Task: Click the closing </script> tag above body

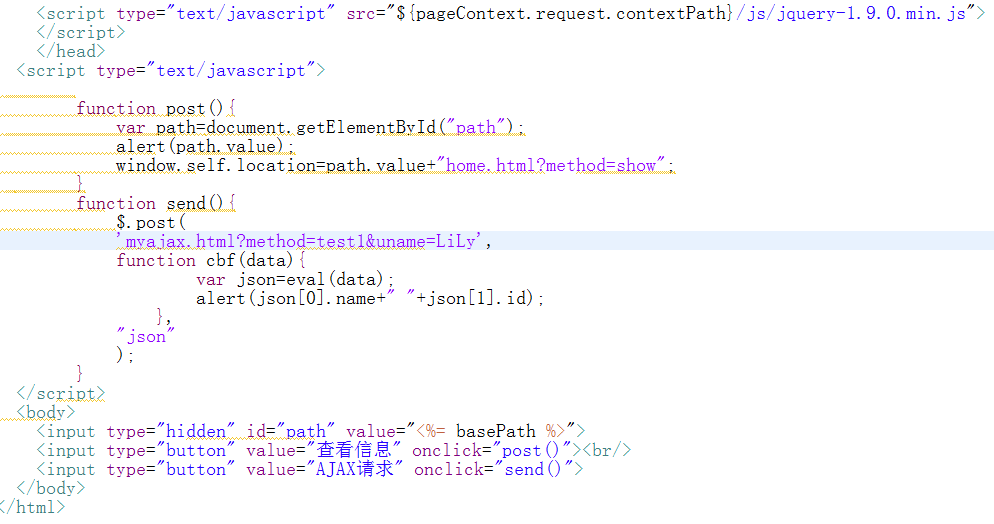Action: [x=61, y=393]
